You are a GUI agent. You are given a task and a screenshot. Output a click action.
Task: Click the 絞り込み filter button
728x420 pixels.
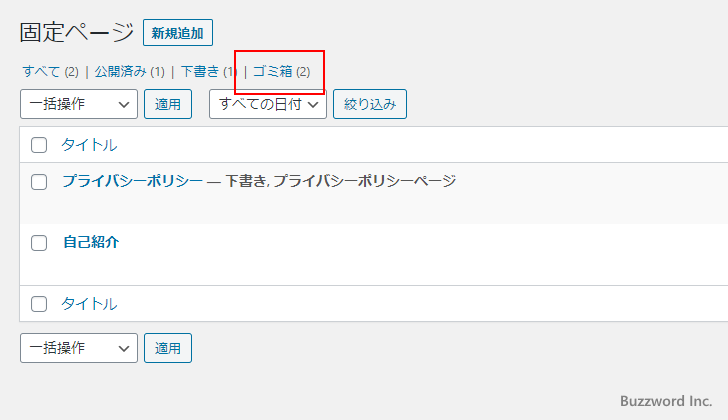point(369,104)
